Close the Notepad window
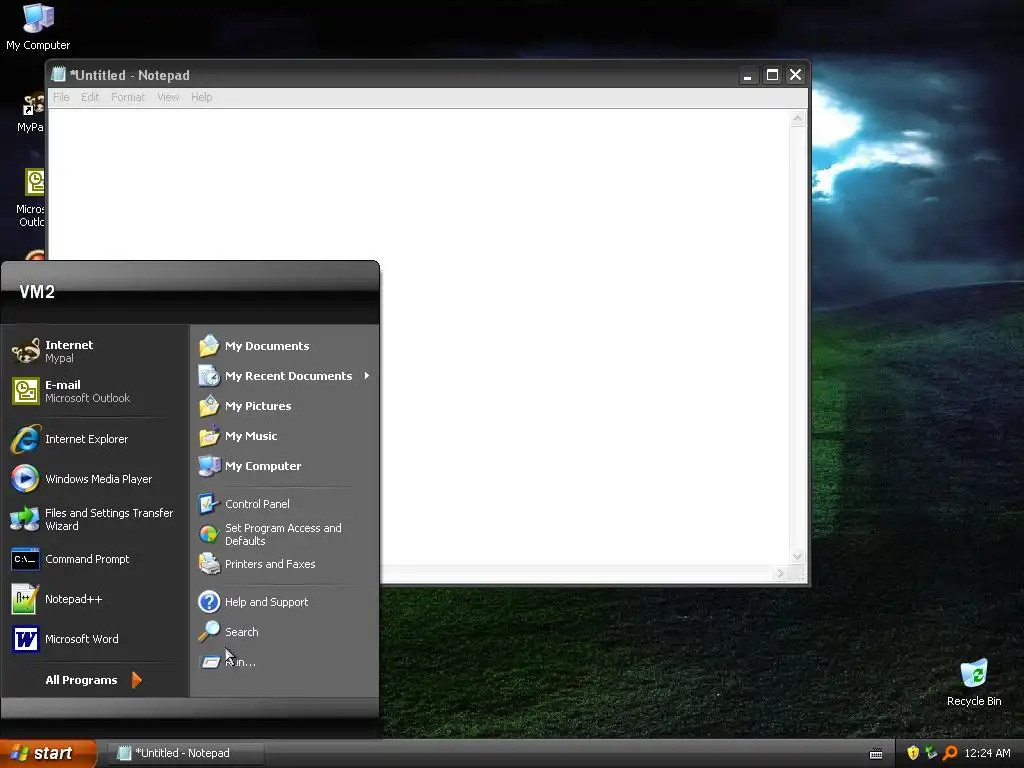Viewport: 1024px width, 768px height. click(795, 75)
